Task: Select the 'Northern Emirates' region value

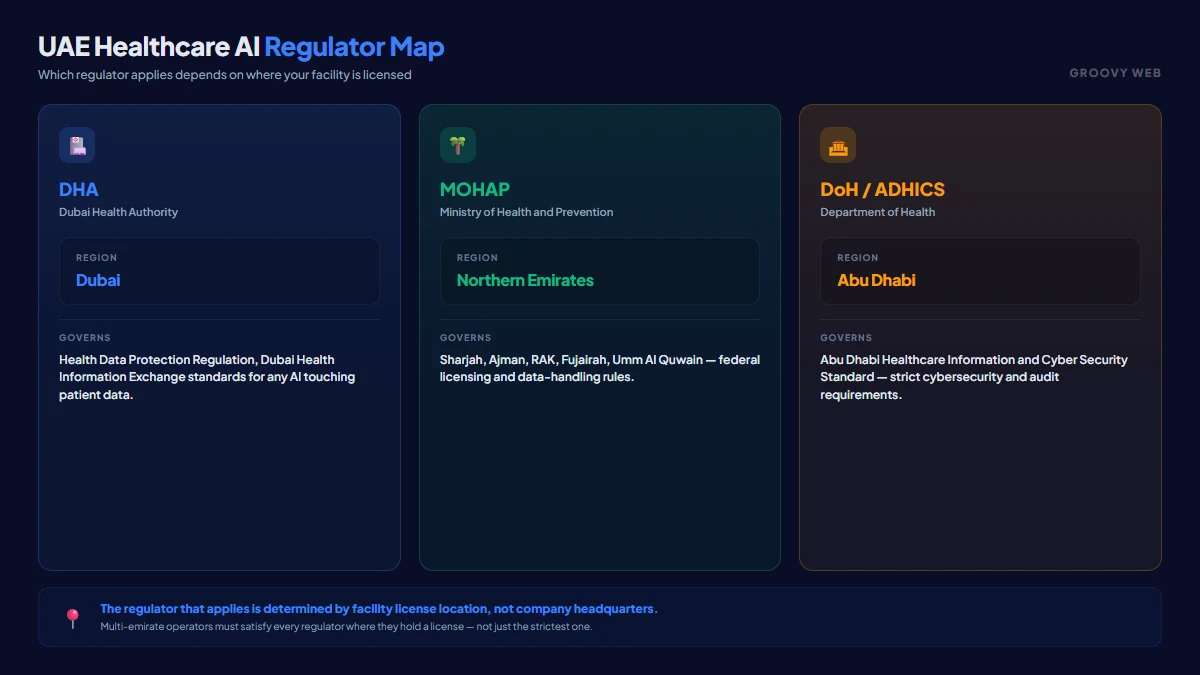Action: pos(525,280)
